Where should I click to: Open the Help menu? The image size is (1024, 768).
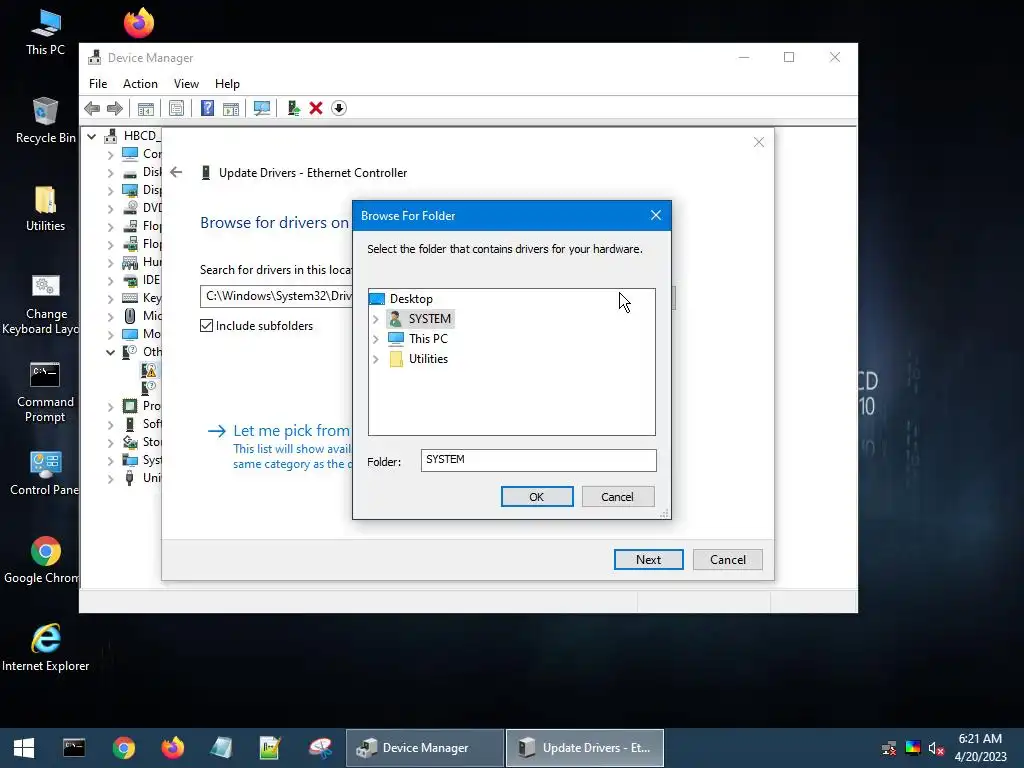pyautogui.click(x=227, y=84)
